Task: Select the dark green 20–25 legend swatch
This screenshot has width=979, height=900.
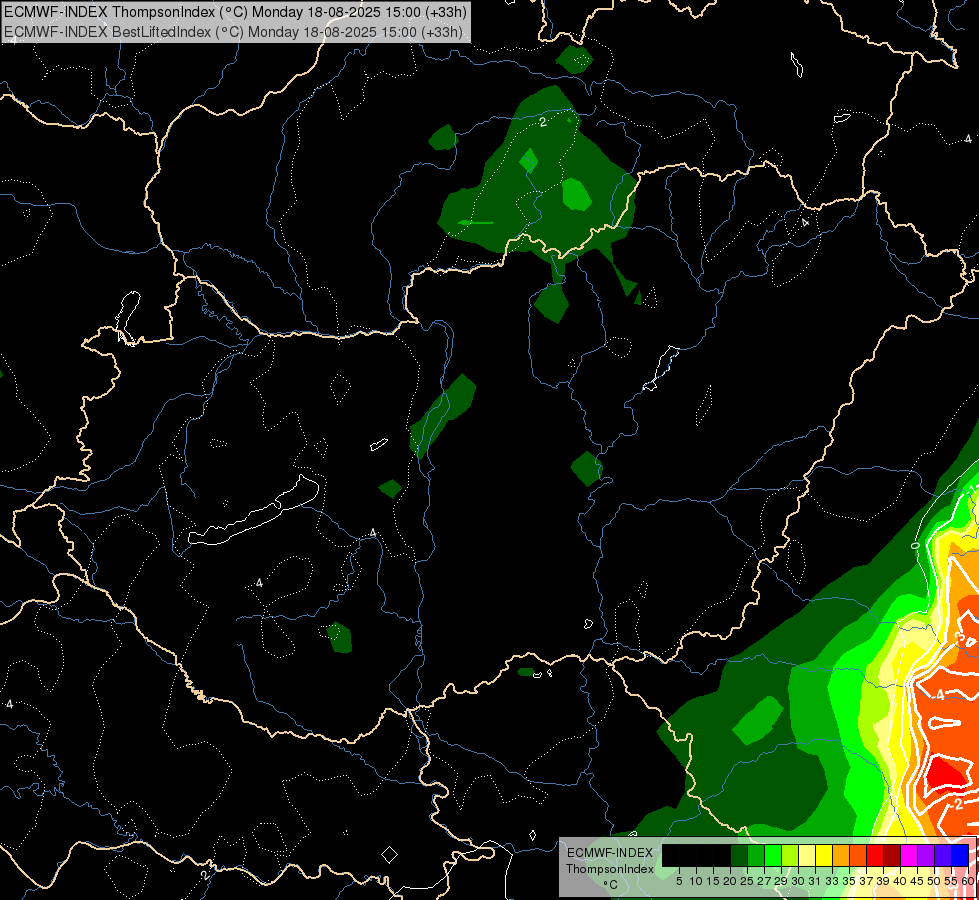Action: [739, 855]
